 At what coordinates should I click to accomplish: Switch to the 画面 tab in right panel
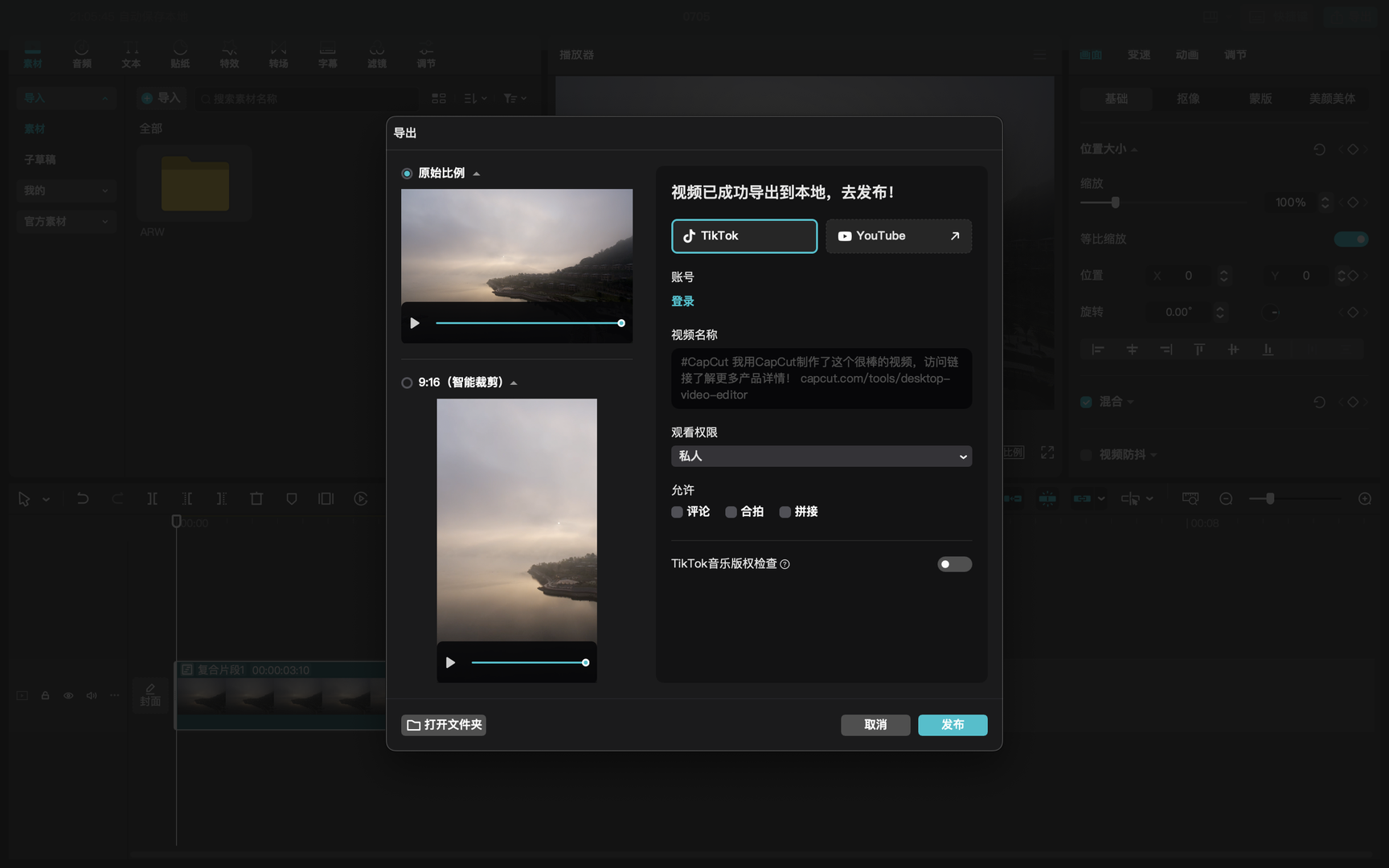coord(1091,55)
